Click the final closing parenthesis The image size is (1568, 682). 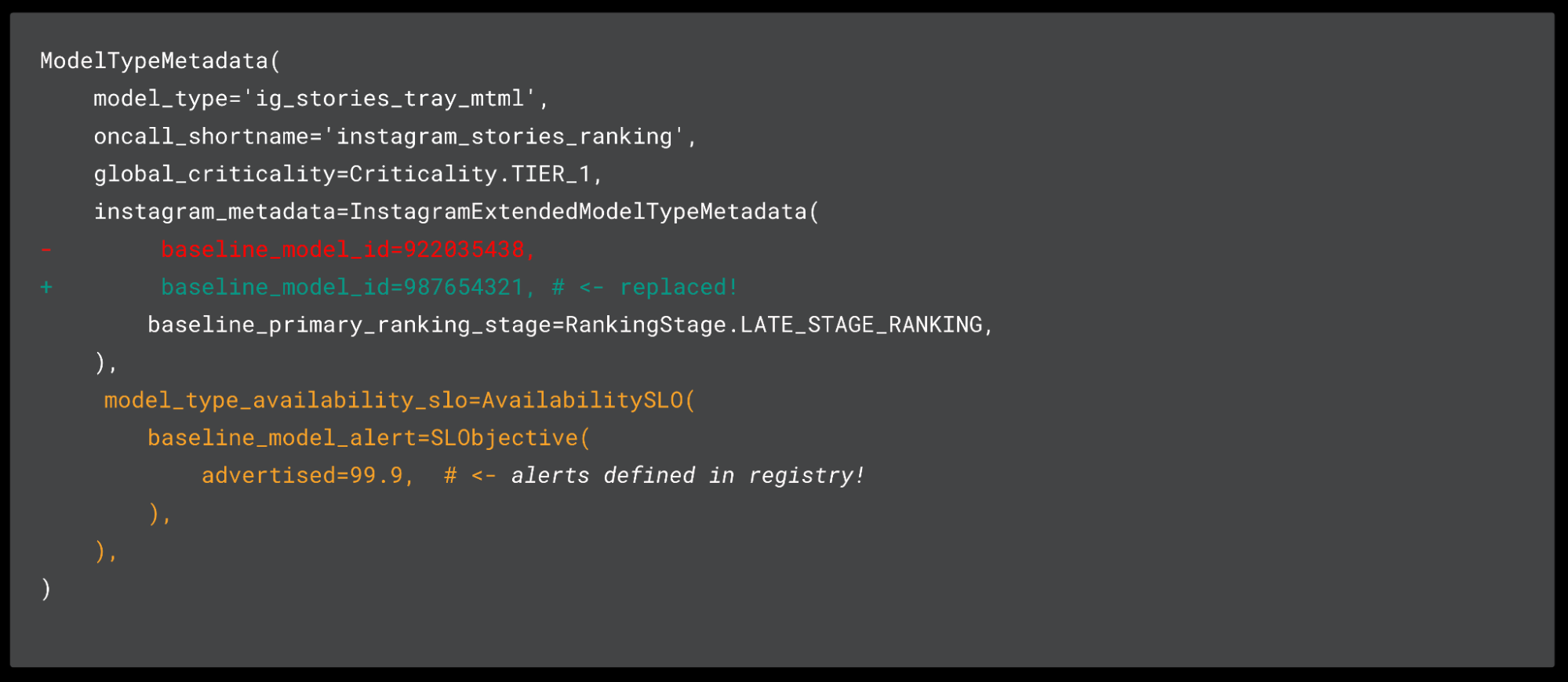click(46, 588)
